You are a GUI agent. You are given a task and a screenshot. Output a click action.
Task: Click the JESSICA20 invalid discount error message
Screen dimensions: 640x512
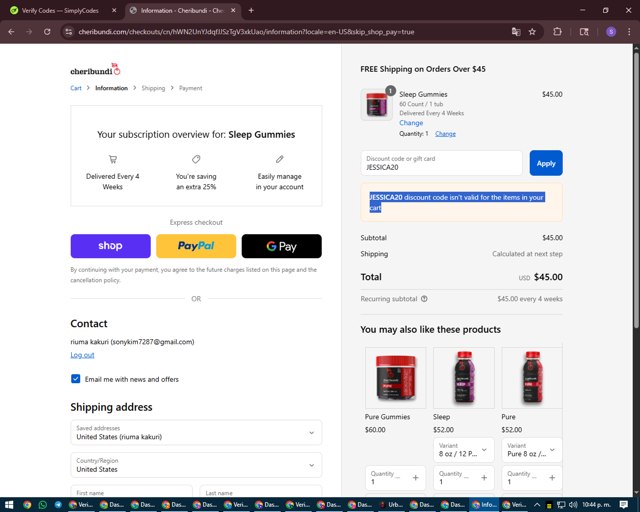coord(461,203)
